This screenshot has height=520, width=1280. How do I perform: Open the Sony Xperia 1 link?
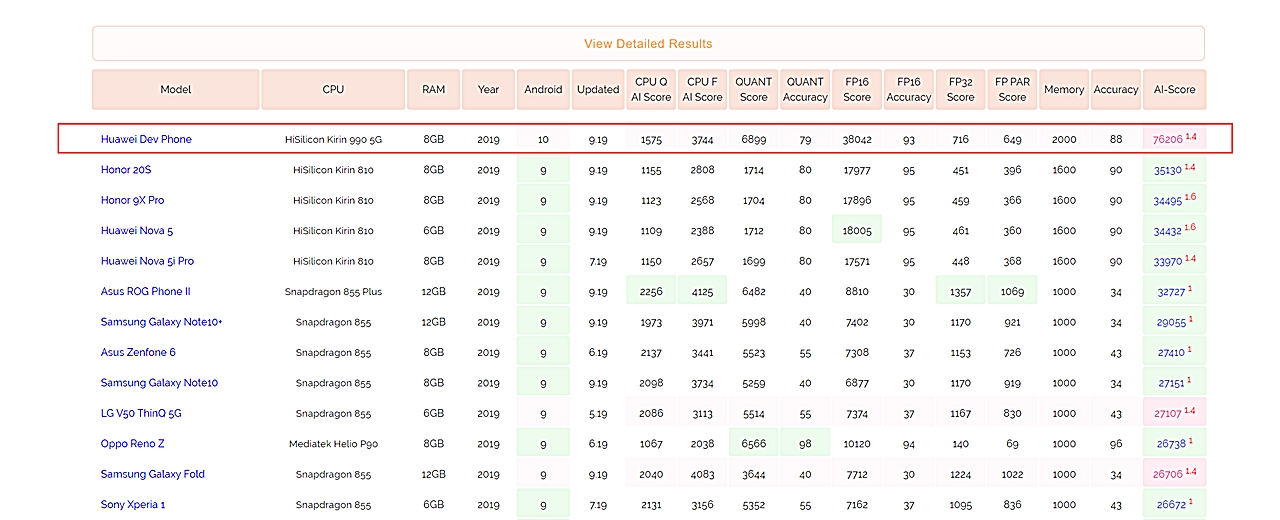[133, 504]
